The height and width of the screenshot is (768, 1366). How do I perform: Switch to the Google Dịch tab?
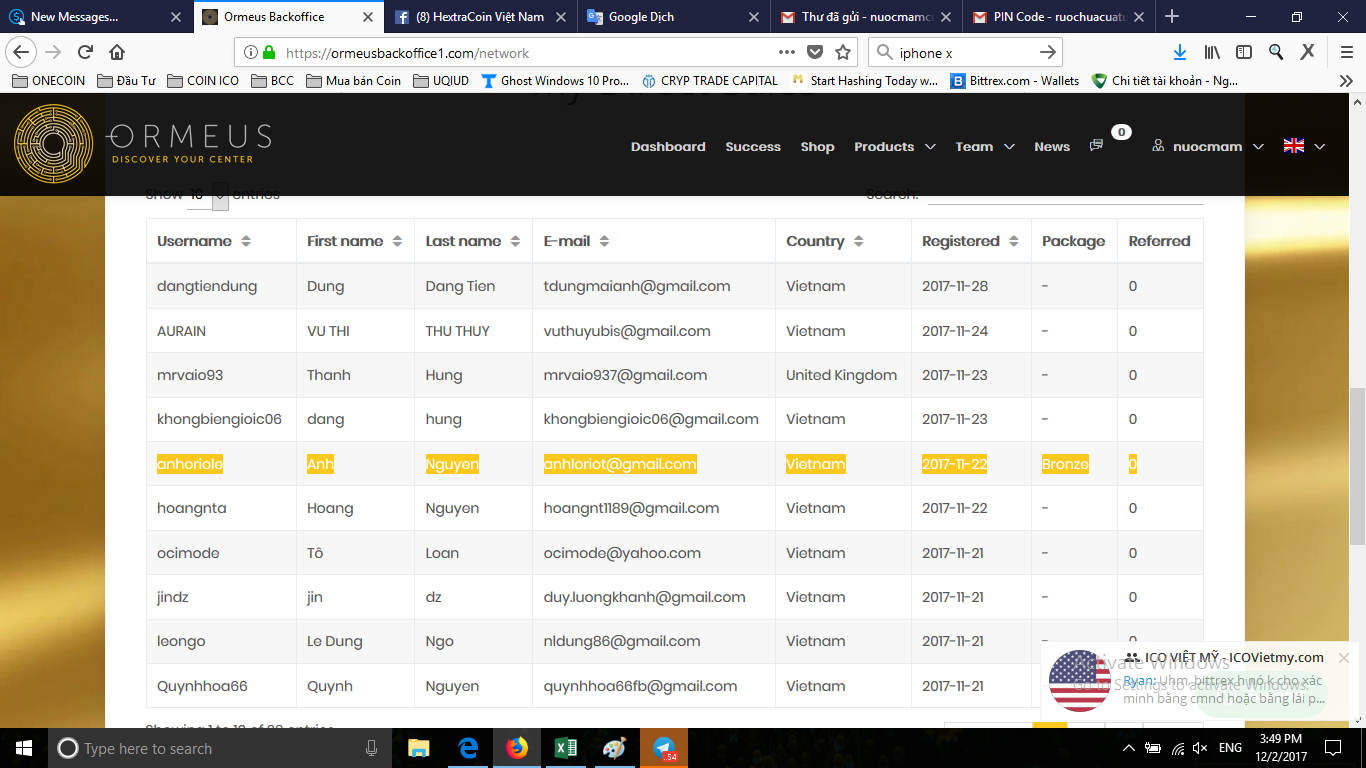[x=673, y=17]
